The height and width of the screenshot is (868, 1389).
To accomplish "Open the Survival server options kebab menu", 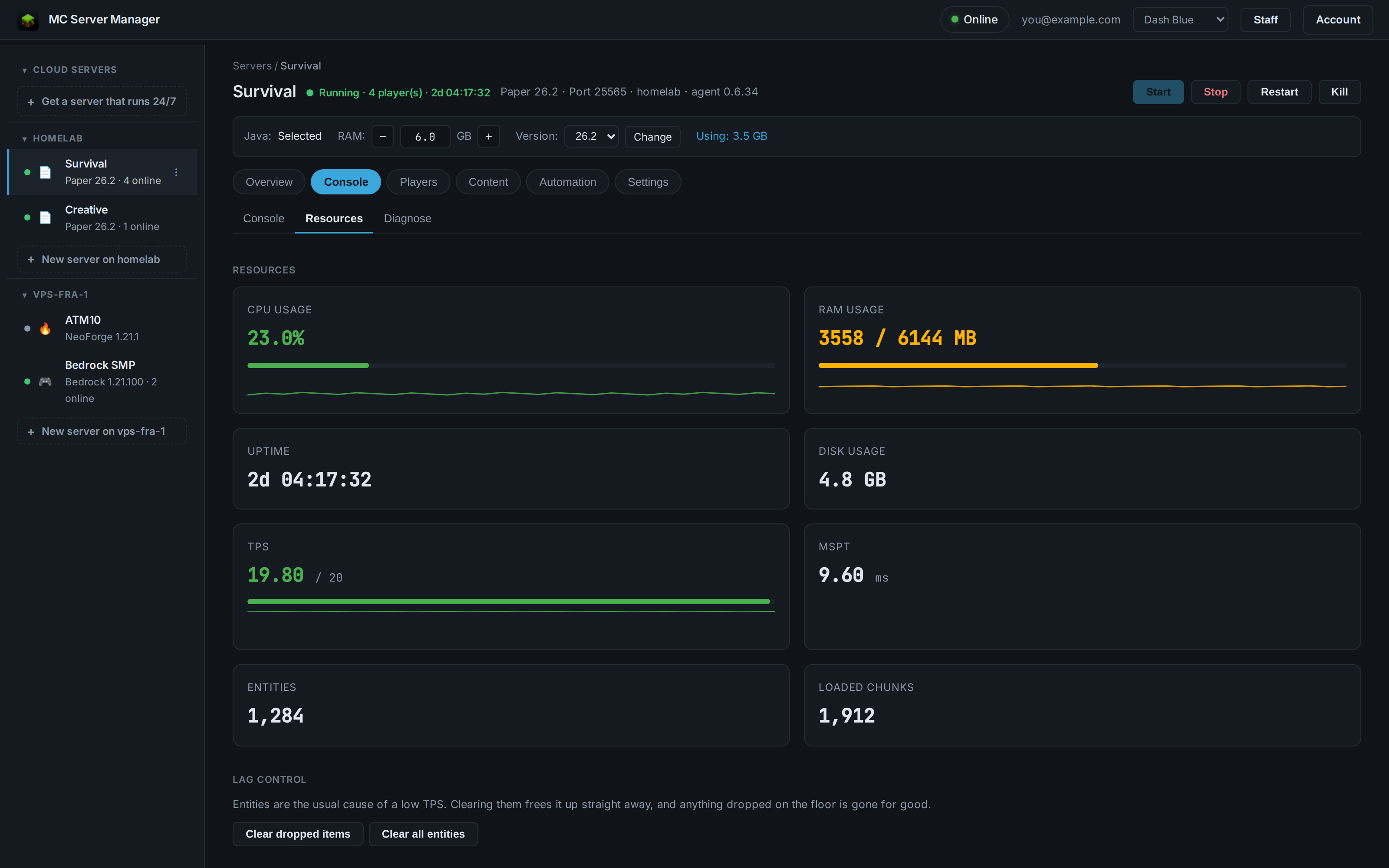I will pos(176,172).
